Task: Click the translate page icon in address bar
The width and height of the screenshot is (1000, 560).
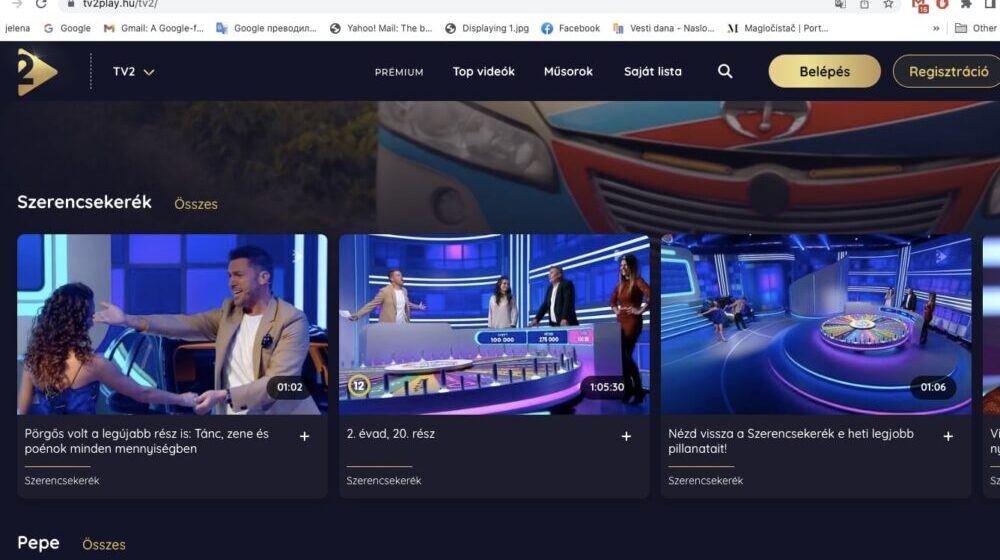Action: coord(841,4)
